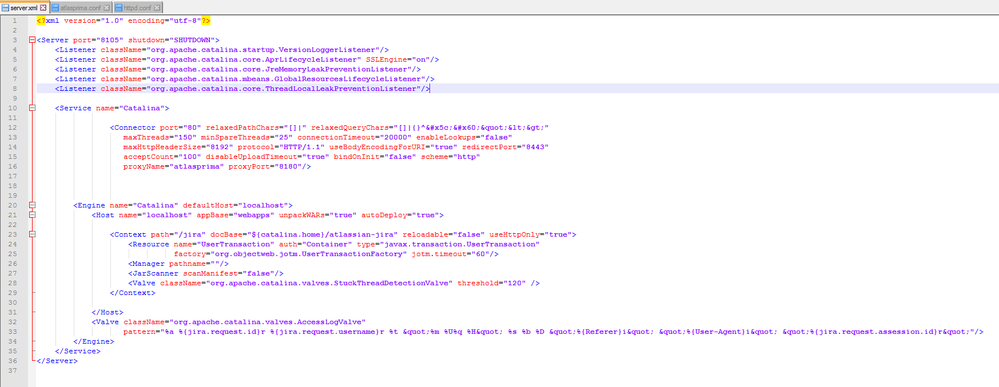Viewport: 999px width, 387px height.
Task: Close the atlasprima.conf tab with its X
Action: 106,8
